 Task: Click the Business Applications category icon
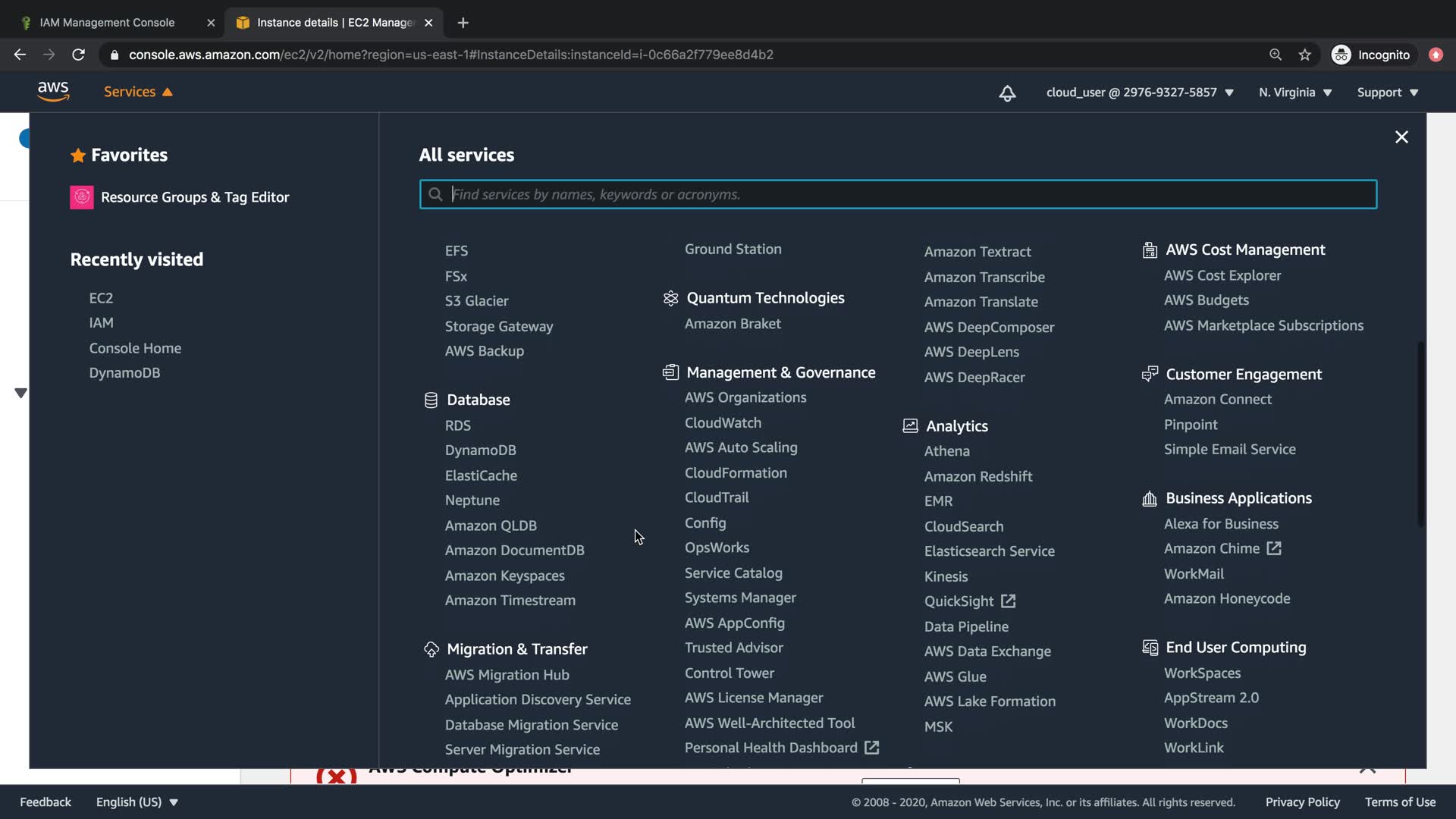pos(1150,499)
